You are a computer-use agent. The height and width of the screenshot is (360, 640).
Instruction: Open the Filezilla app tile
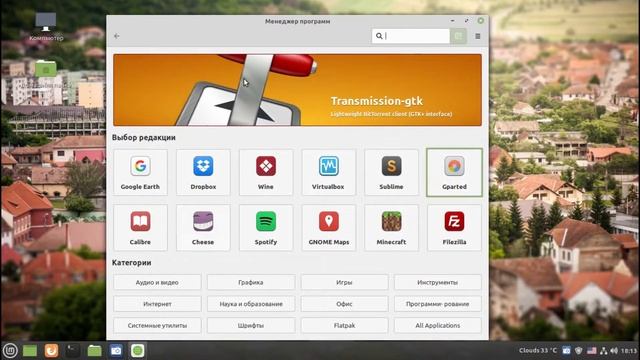pos(454,227)
